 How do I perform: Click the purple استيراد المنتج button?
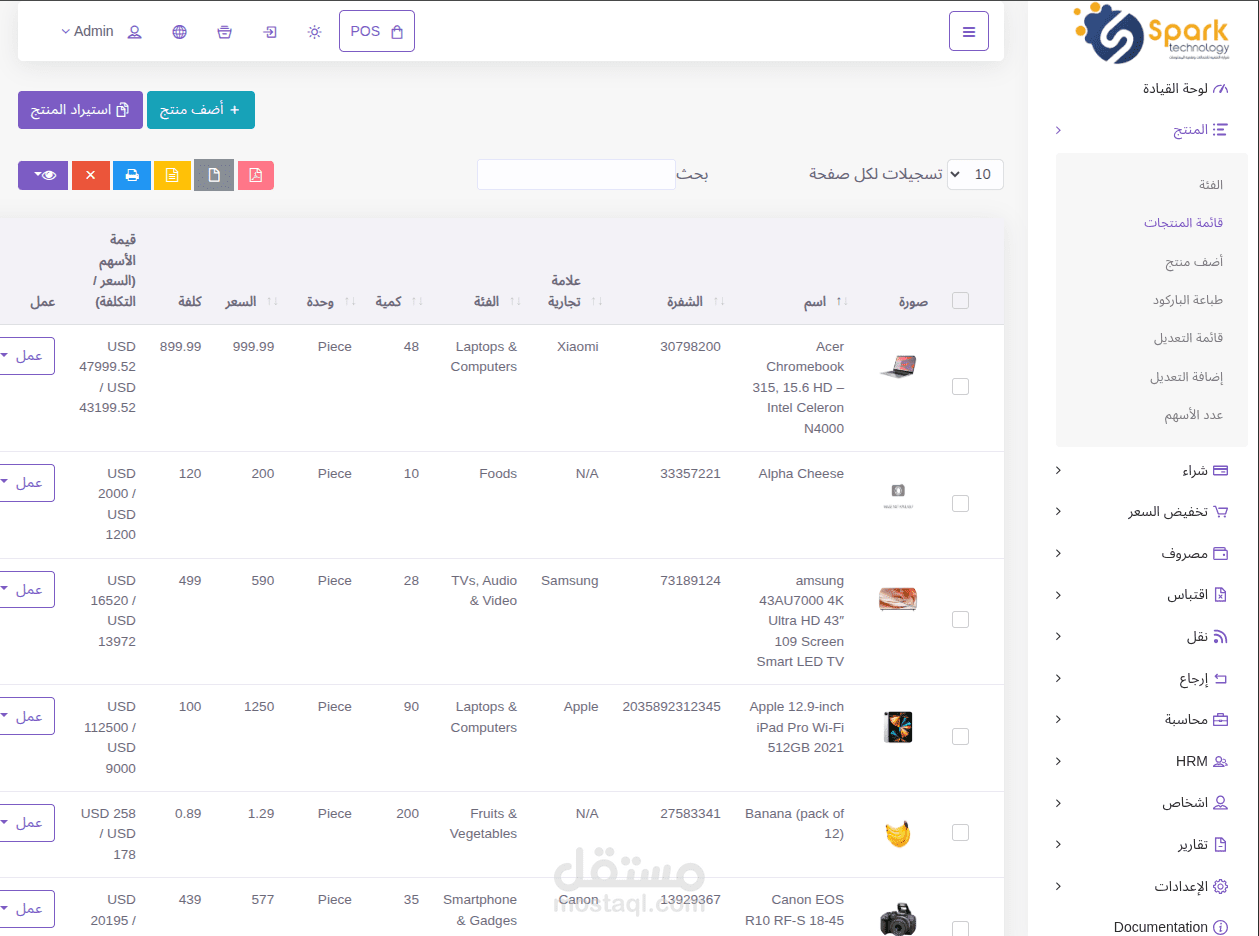point(80,110)
